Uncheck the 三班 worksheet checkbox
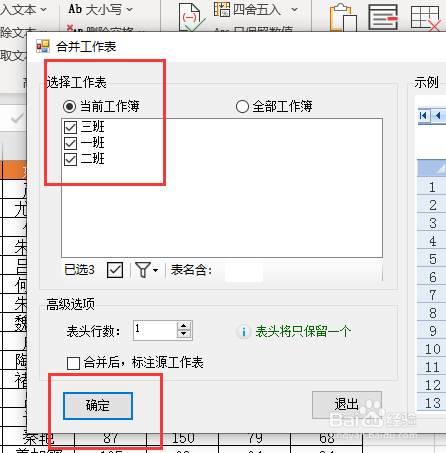 coord(70,127)
